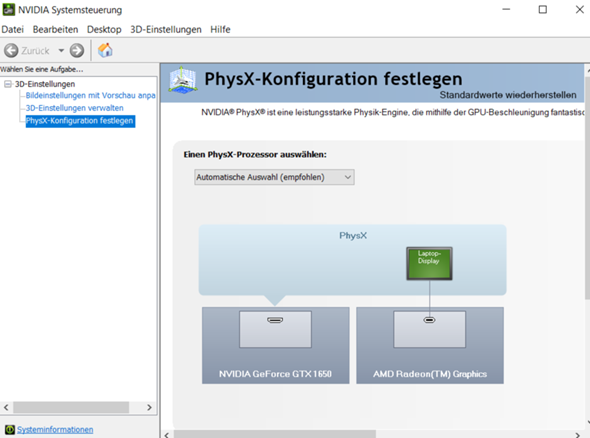Open the Datei menu
590x438 pixels.
point(12,29)
